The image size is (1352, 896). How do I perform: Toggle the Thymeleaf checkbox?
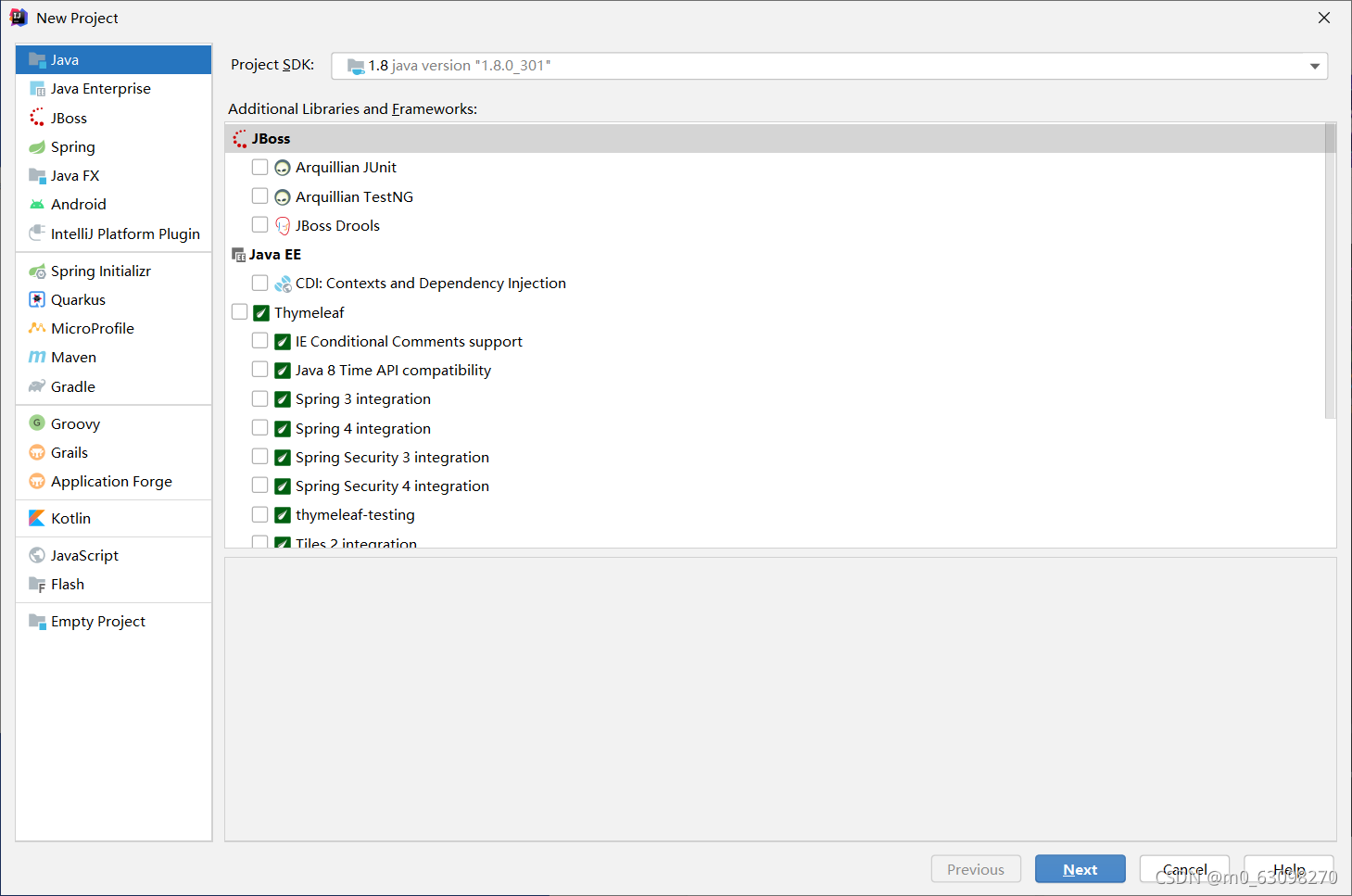[x=239, y=312]
